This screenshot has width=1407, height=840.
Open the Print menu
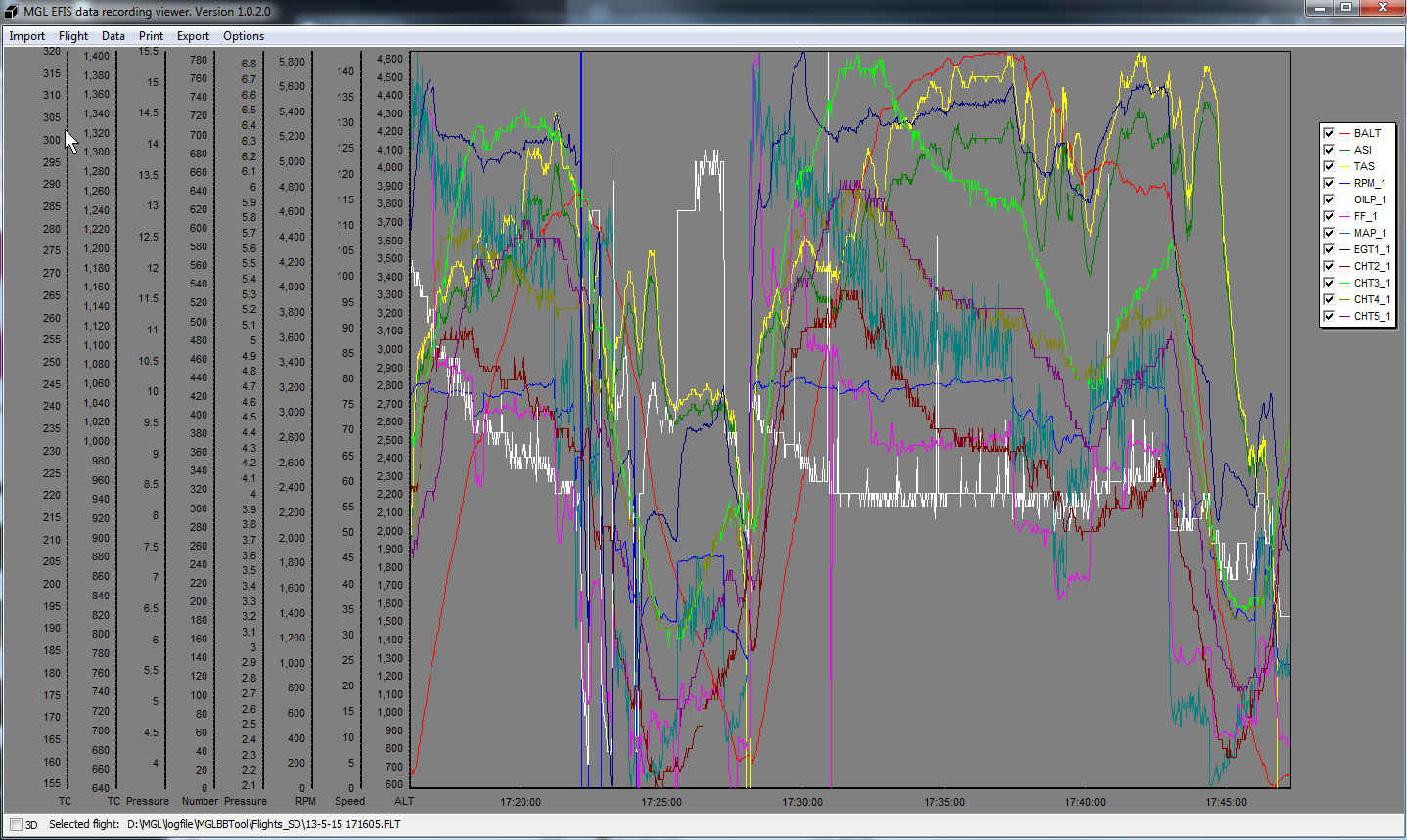point(151,36)
